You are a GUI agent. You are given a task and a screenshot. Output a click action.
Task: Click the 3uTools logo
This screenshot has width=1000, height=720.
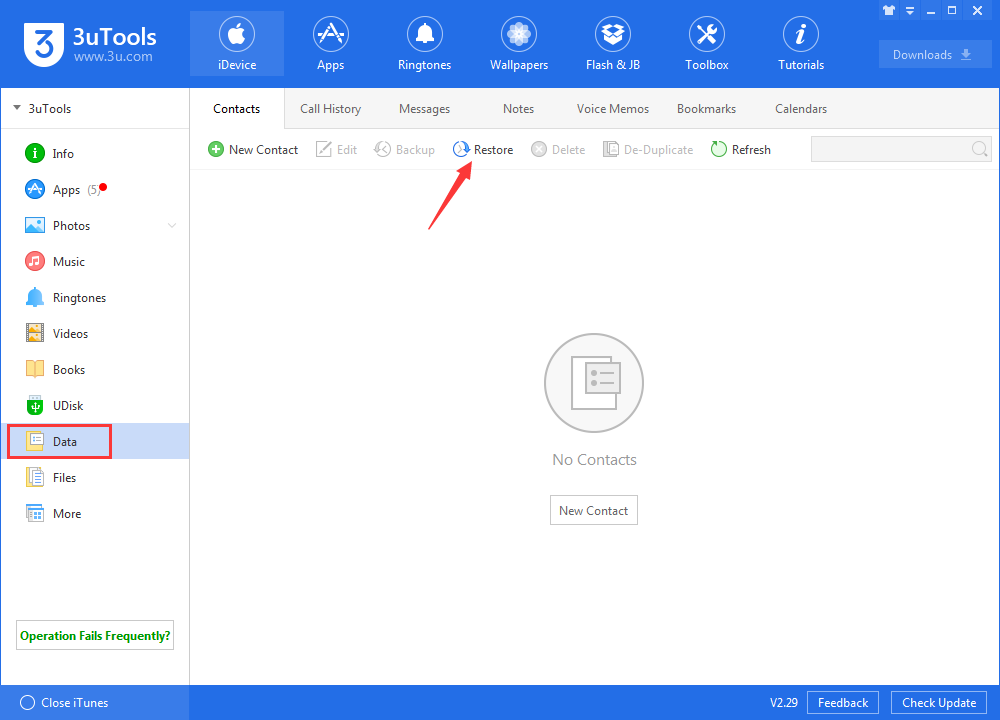pyautogui.click(x=90, y=44)
